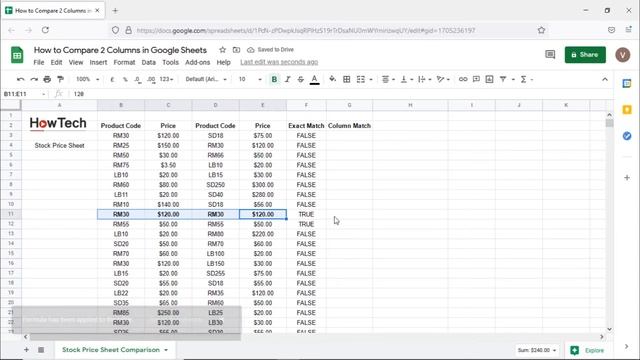640x360 pixels.
Task: Open text rotation dropdown
Action: tap(443, 79)
